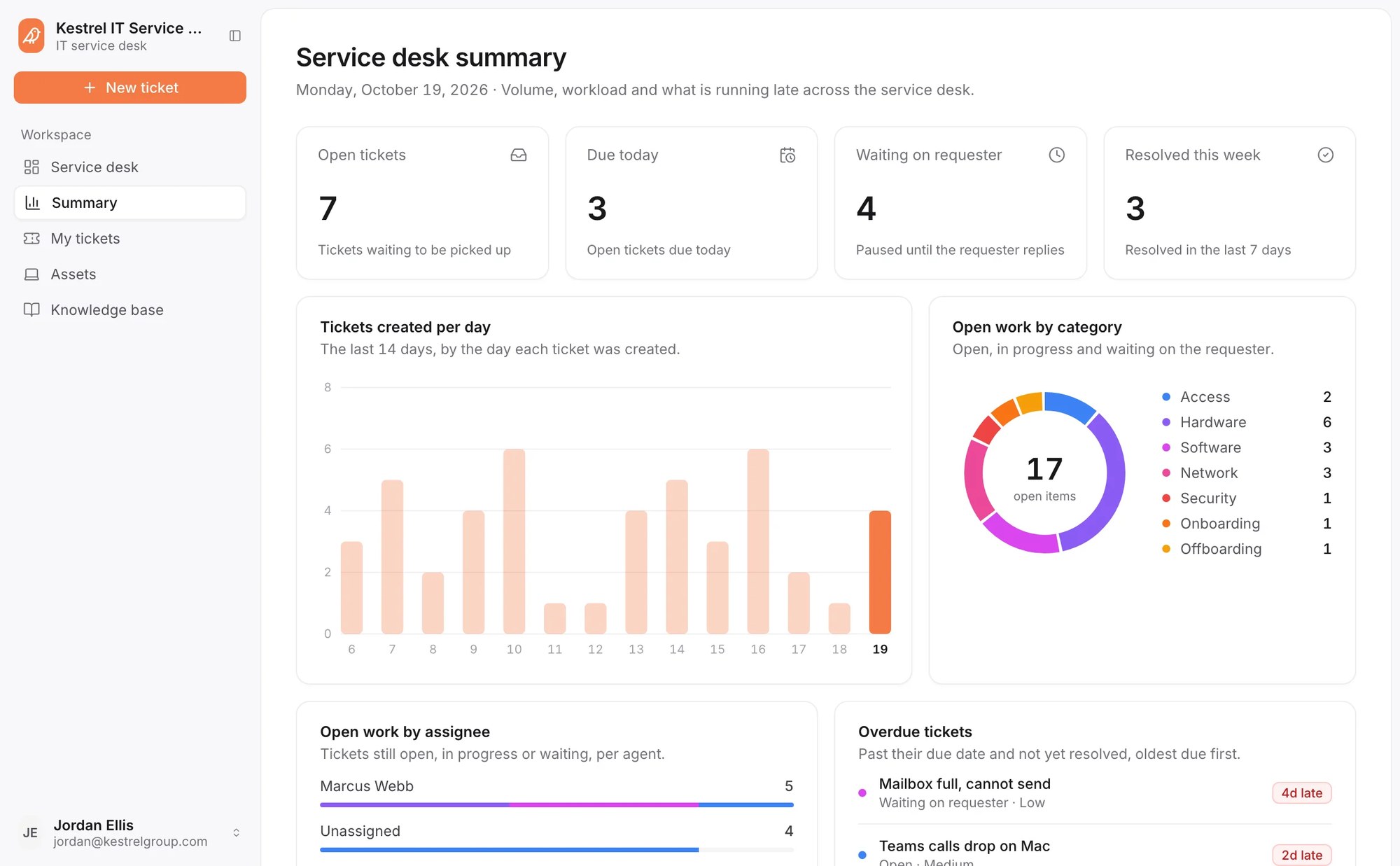This screenshot has height=866, width=1400.
Task: Click the Knowledge base book icon
Action: [31, 309]
